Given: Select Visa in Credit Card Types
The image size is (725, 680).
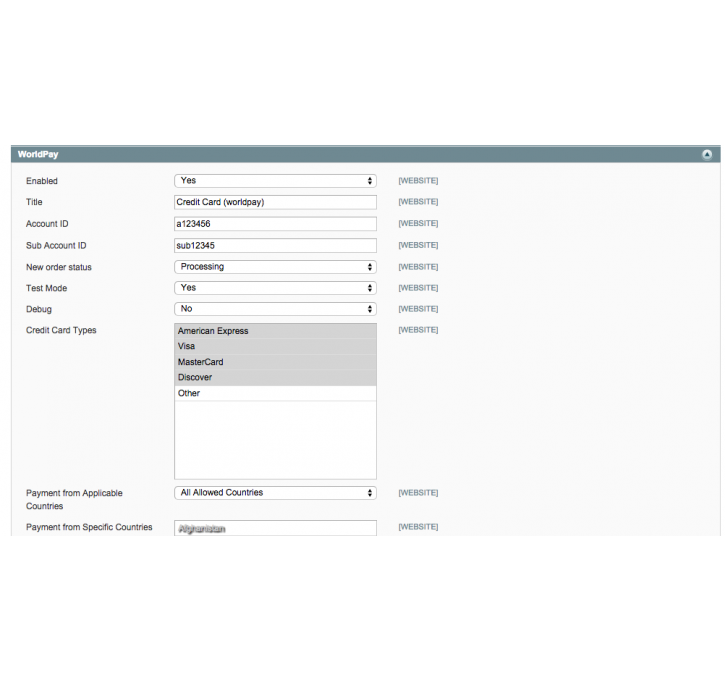Looking at the screenshot, I should 276,346.
